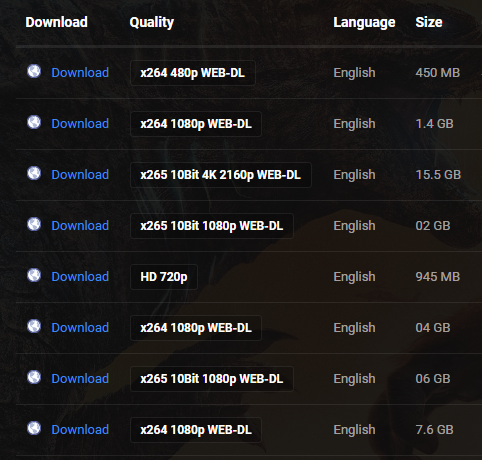The width and height of the screenshot is (482, 460).
Task: Click globe icon in the 04 GB row
Action: click(x=34, y=326)
